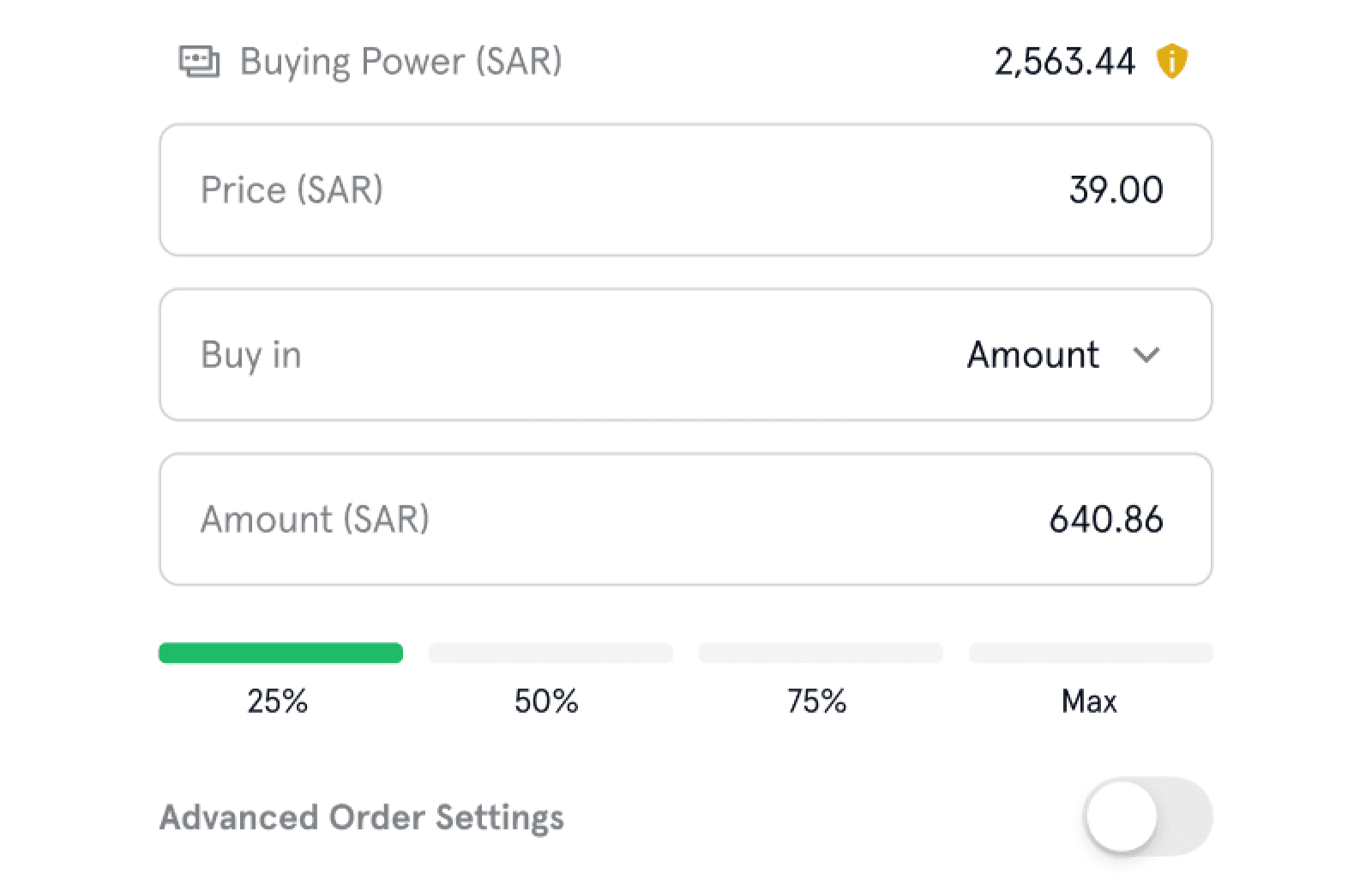Click the 50% label
1372x892 pixels.
point(546,702)
